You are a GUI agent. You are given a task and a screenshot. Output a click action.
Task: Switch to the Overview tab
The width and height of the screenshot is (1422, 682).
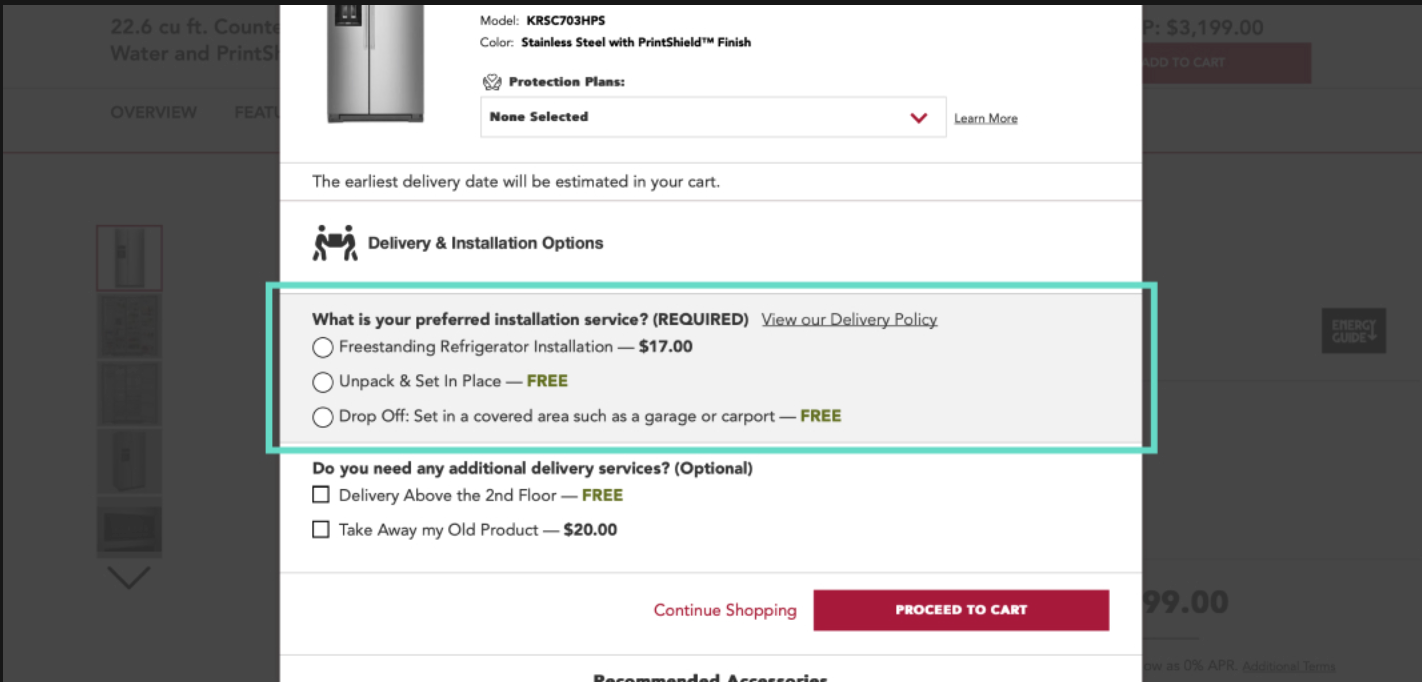coord(153,112)
